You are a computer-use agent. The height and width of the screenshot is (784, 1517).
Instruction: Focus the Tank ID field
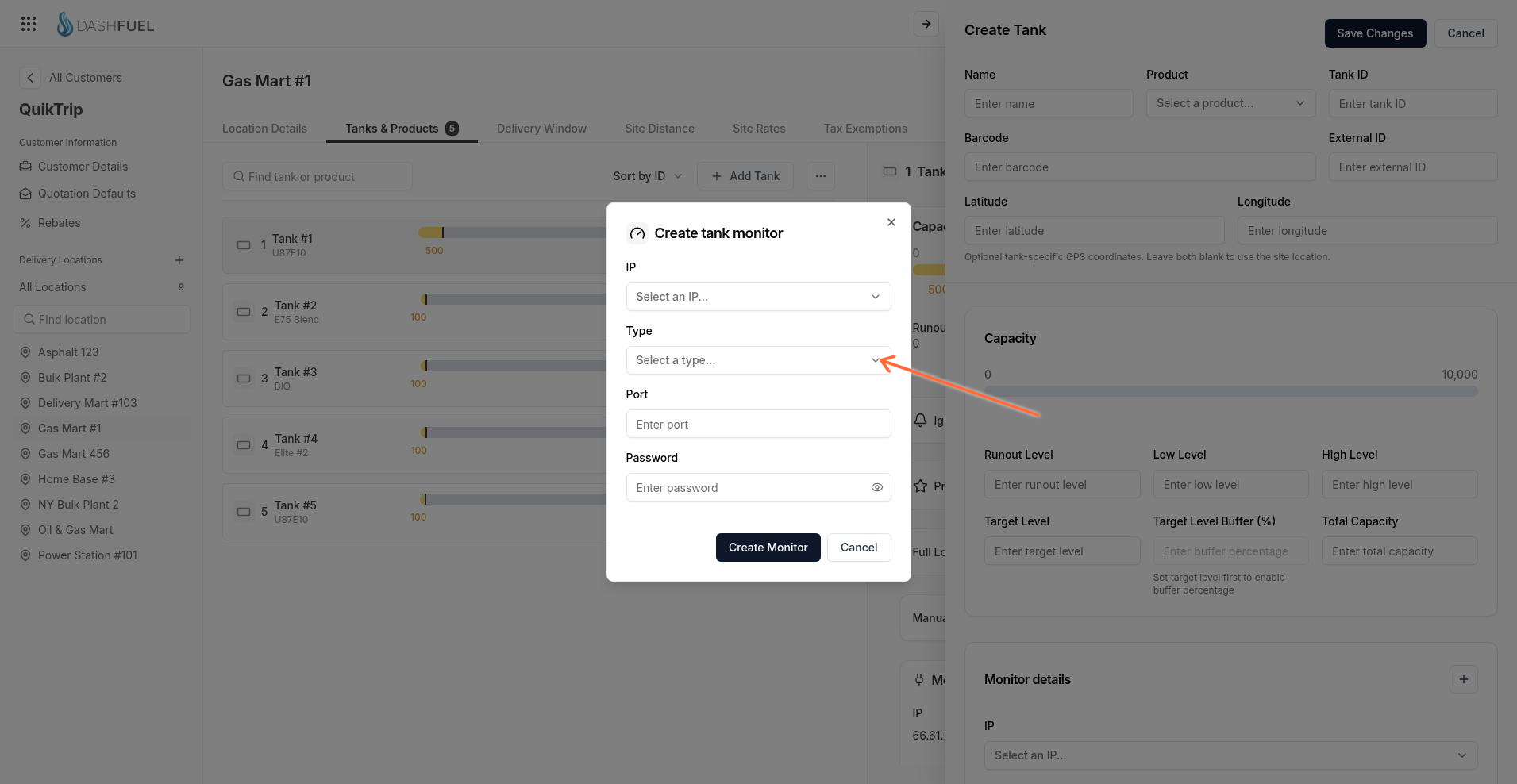(x=1412, y=103)
